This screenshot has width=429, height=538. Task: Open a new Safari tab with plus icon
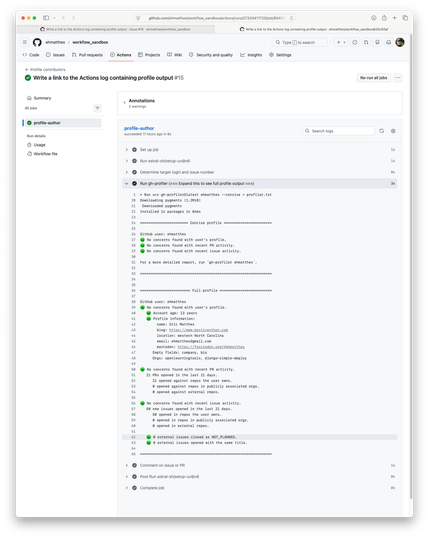(x=394, y=17)
